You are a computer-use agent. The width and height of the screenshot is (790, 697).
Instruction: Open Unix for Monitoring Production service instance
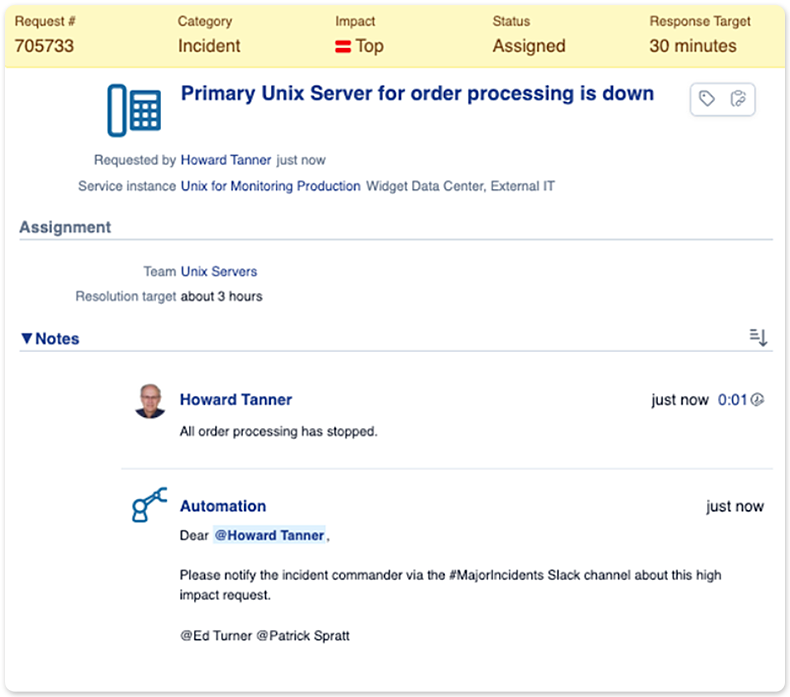(271, 186)
